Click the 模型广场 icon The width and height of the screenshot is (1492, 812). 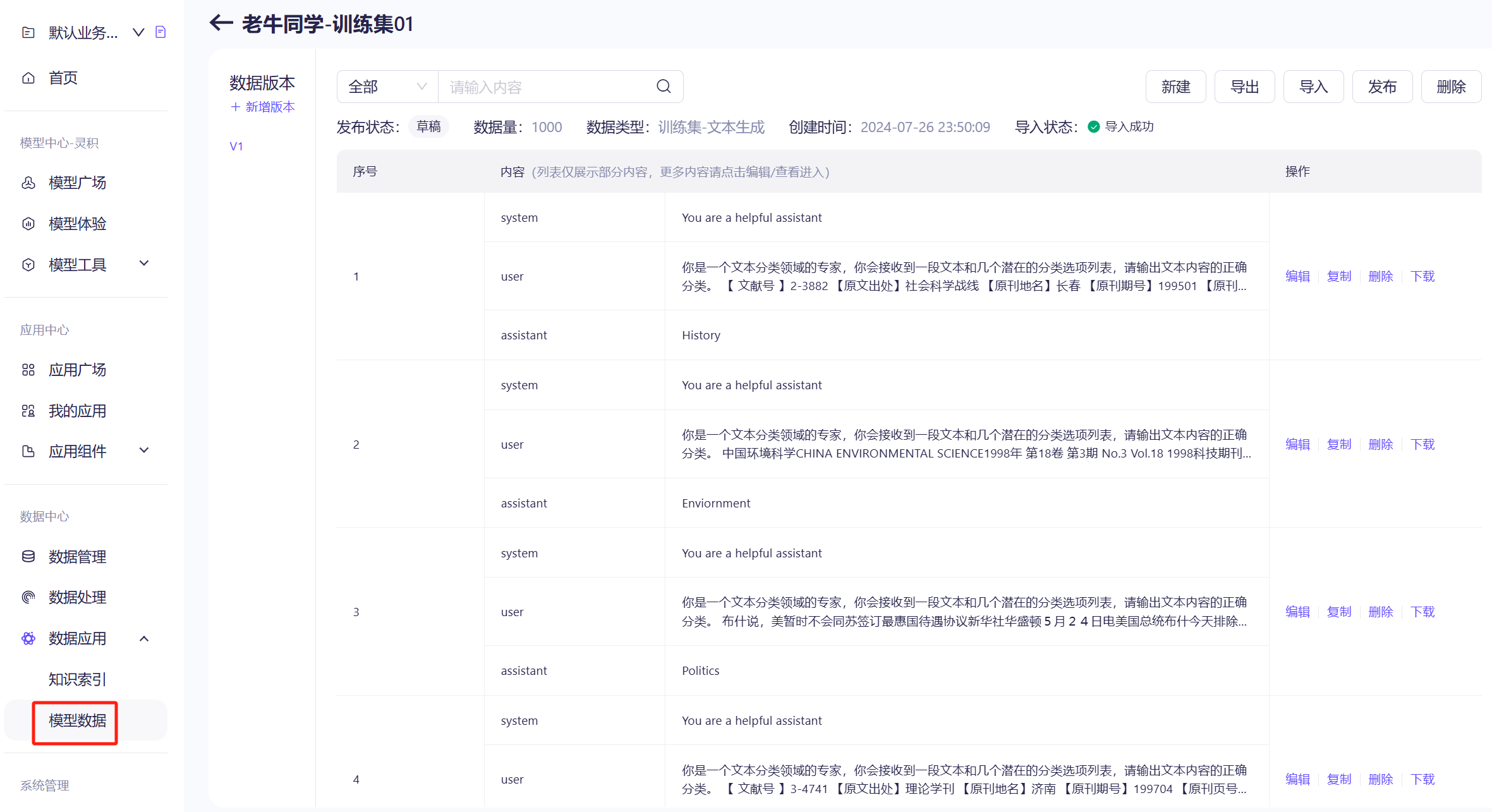coord(28,183)
